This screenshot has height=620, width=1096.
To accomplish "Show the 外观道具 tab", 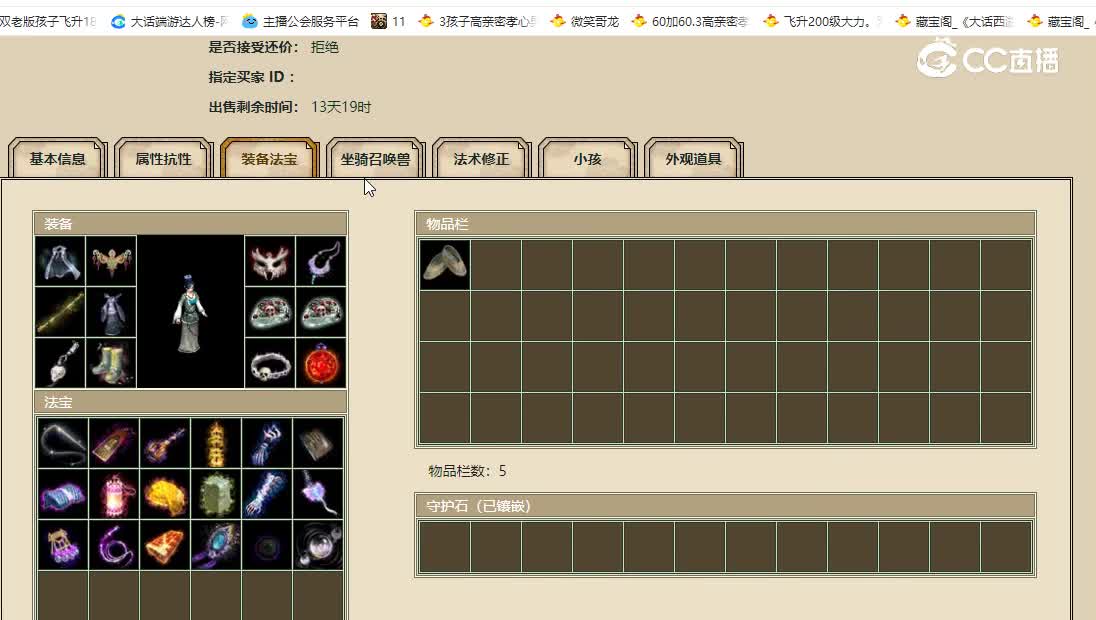I will click(x=693, y=159).
